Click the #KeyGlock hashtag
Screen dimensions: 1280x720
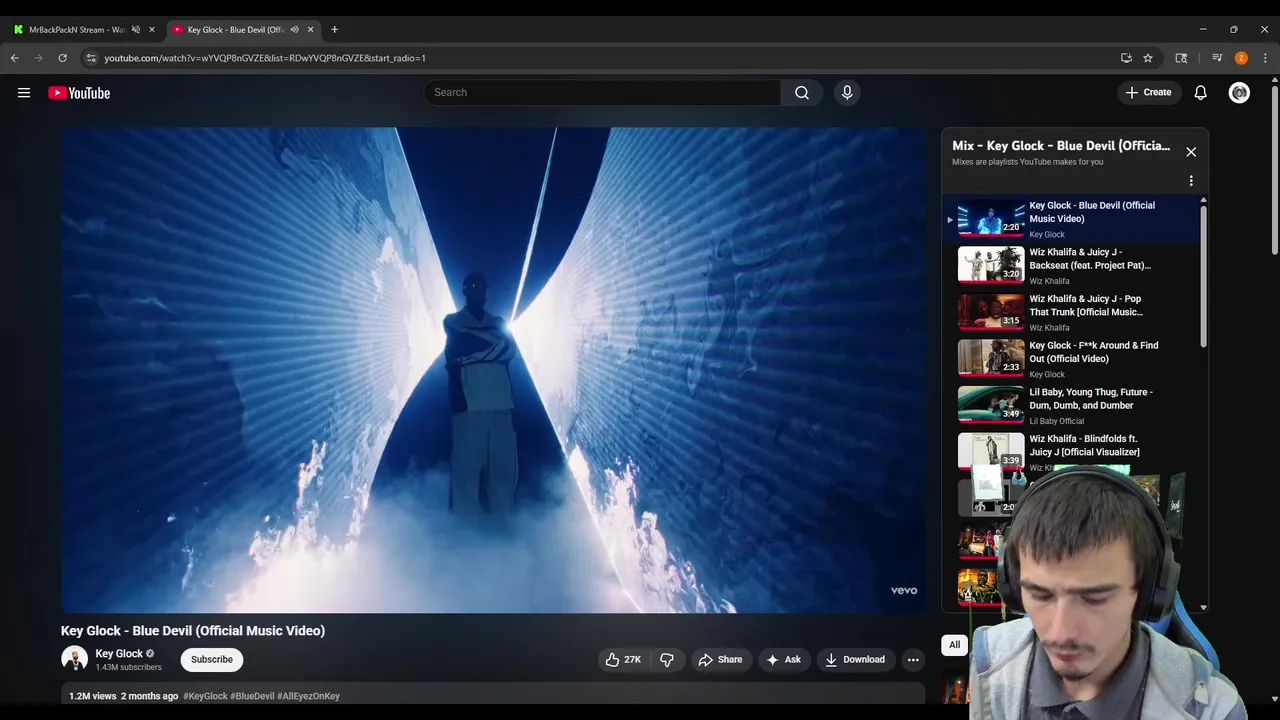[x=205, y=696]
